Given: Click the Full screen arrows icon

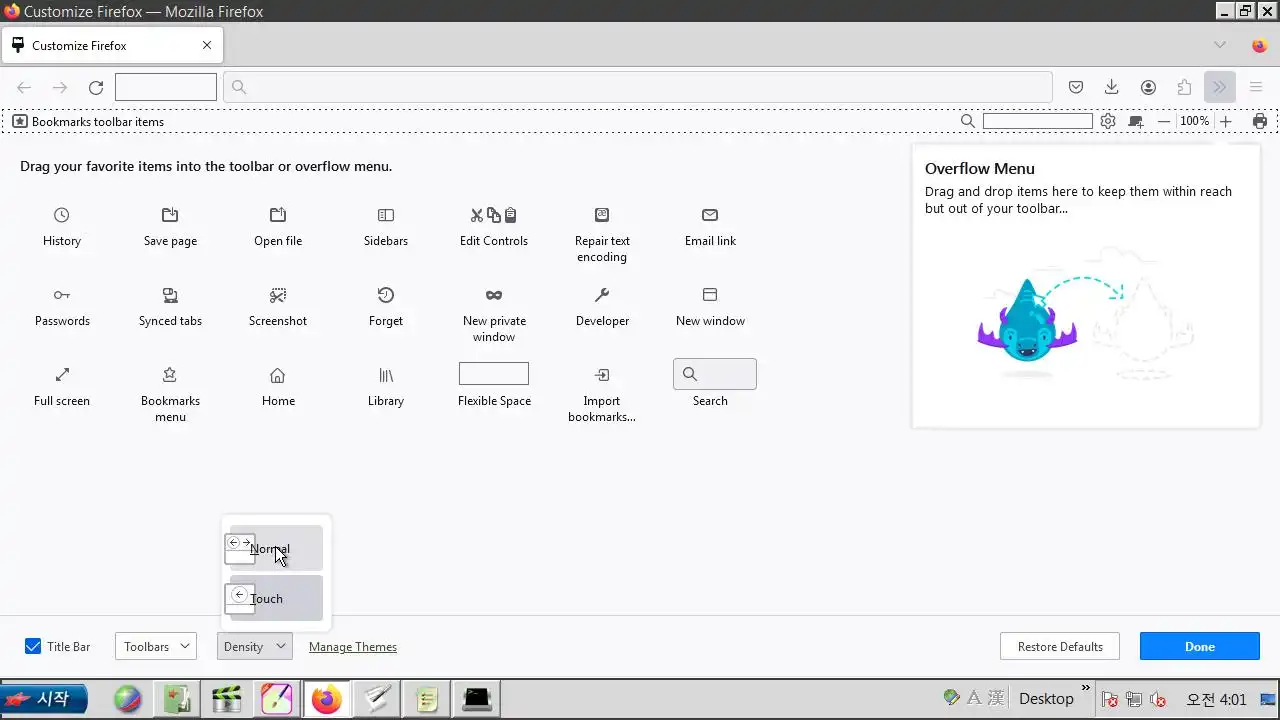Looking at the screenshot, I should pos(62,375).
